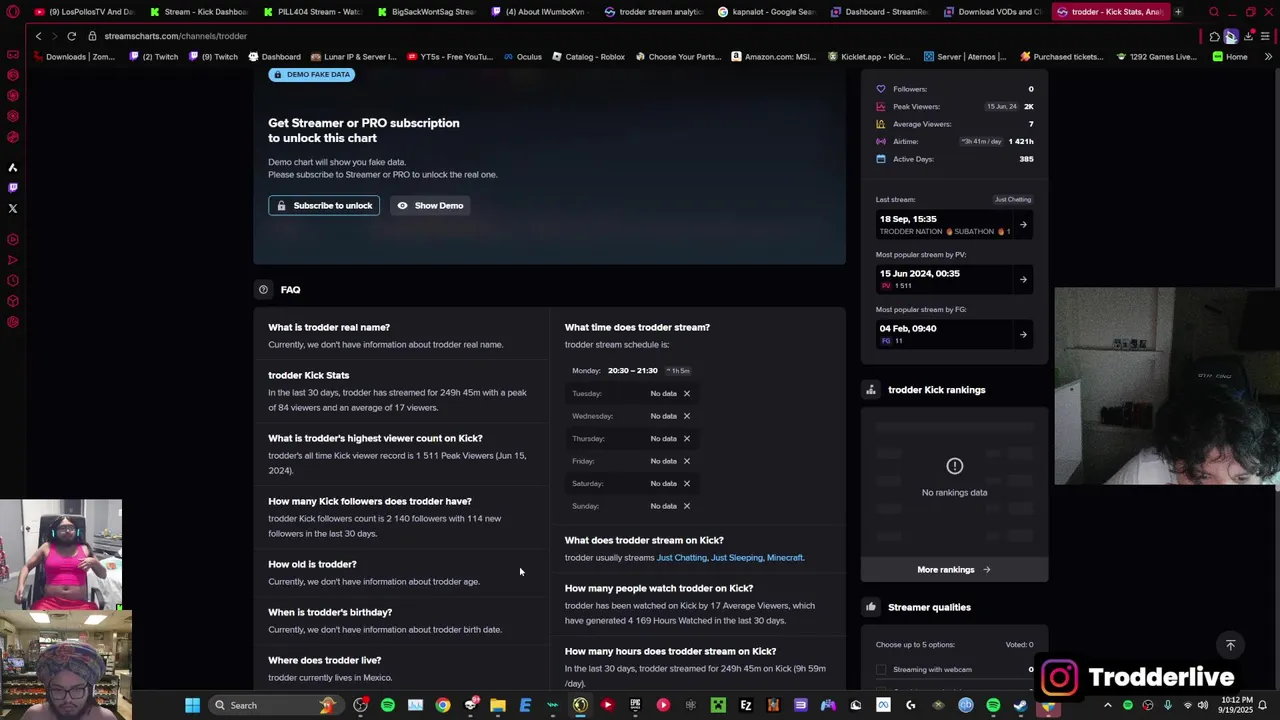Click the Show Demo button
The image size is (1280, 720).
click(430, 206)
